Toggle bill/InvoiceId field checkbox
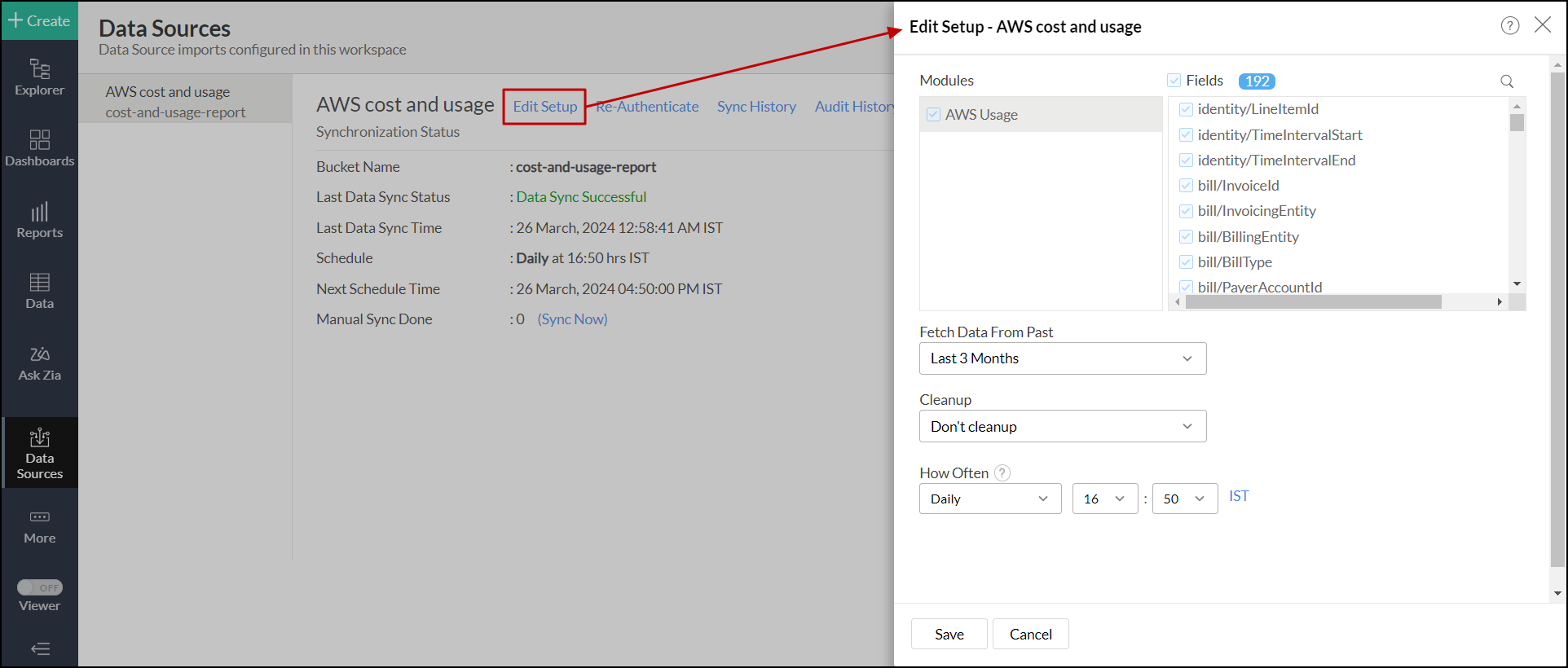 pyautogui.click(x=1186, y=186)
